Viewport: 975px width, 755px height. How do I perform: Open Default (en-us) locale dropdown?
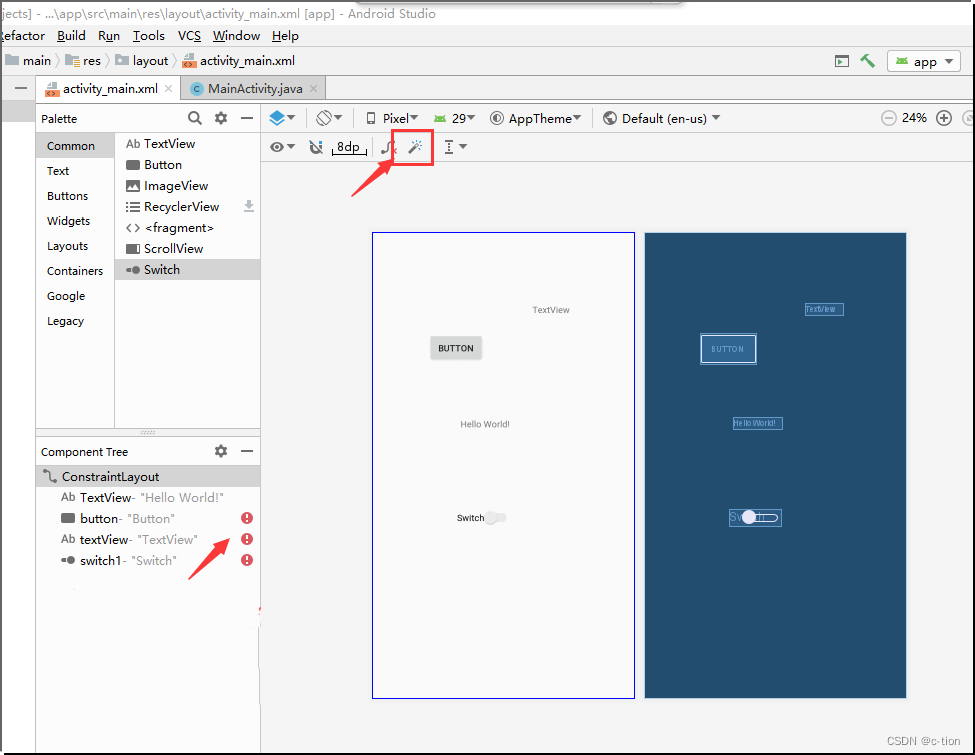pos(662,118)
